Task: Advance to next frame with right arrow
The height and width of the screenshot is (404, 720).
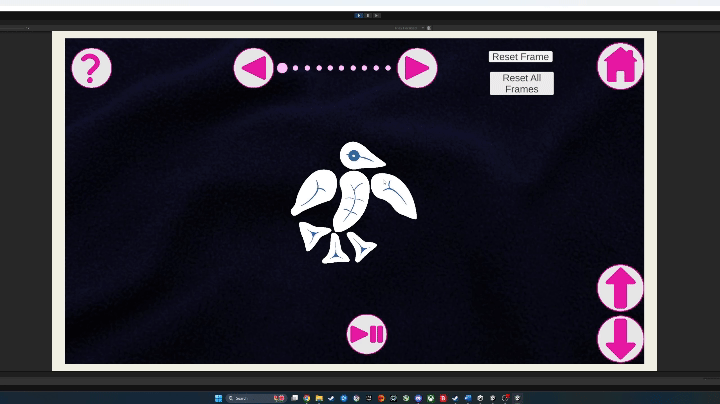Action: (417, 68)
